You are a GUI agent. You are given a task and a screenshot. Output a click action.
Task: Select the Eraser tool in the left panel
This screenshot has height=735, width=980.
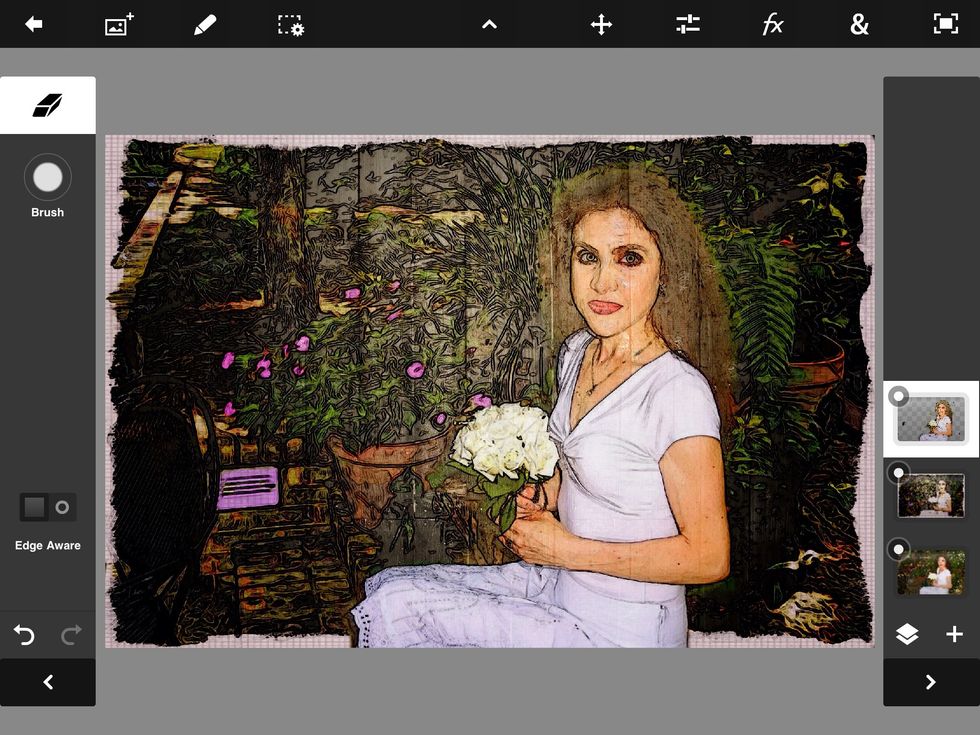[47, 104]
